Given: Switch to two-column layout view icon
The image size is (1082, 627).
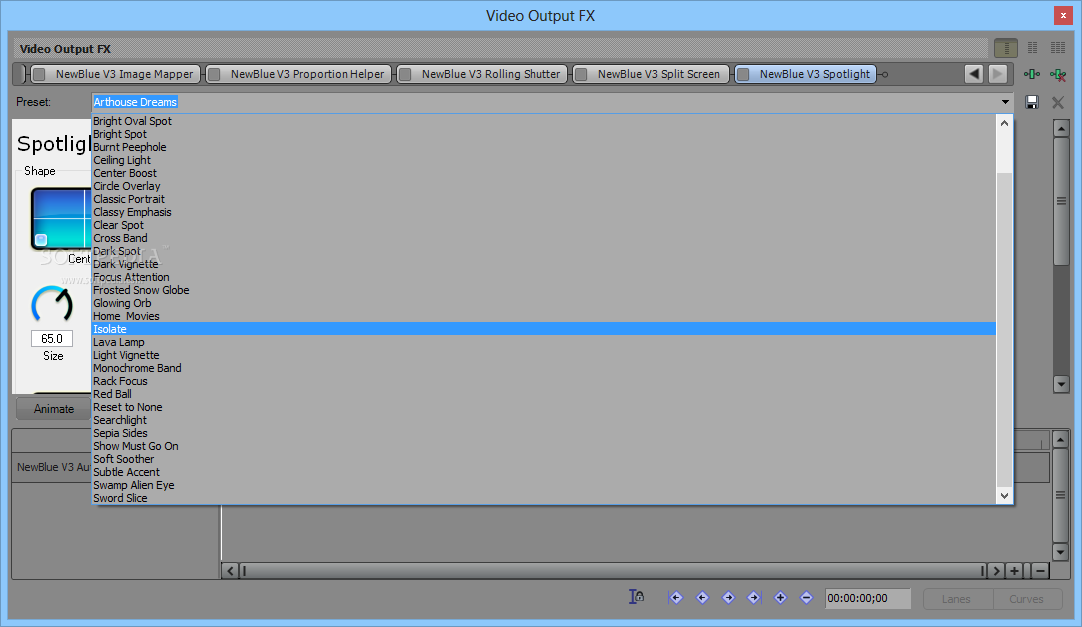Looking at the screenshot, I should [x=1032, y=48].
